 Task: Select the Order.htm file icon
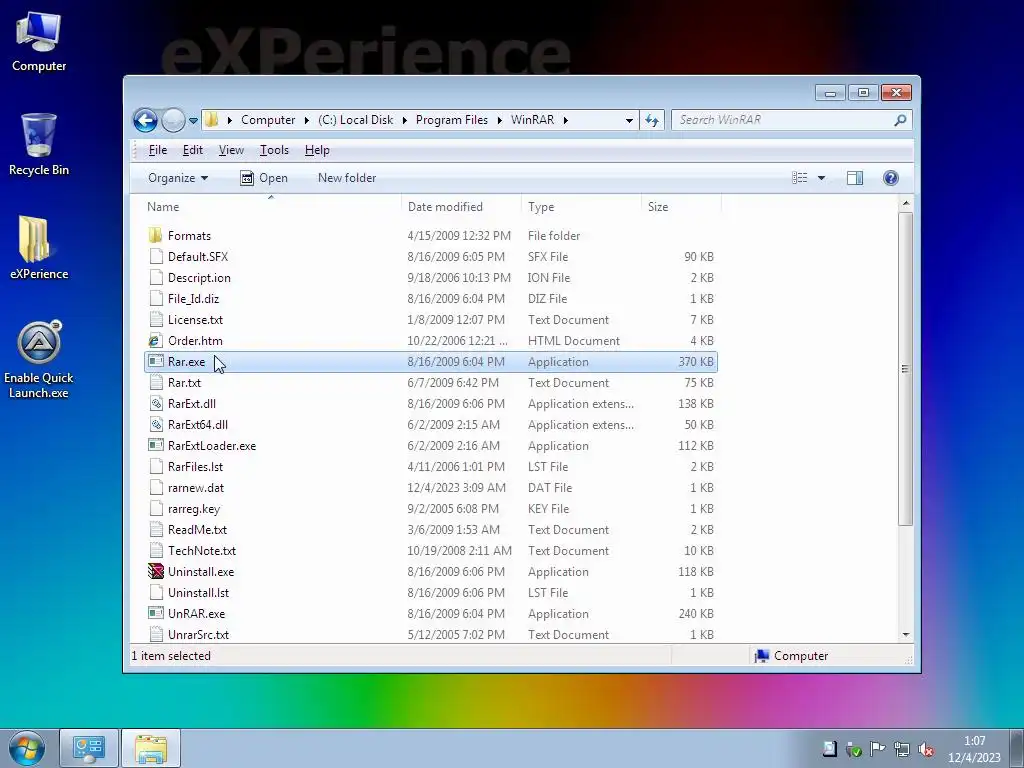[155, 341]
